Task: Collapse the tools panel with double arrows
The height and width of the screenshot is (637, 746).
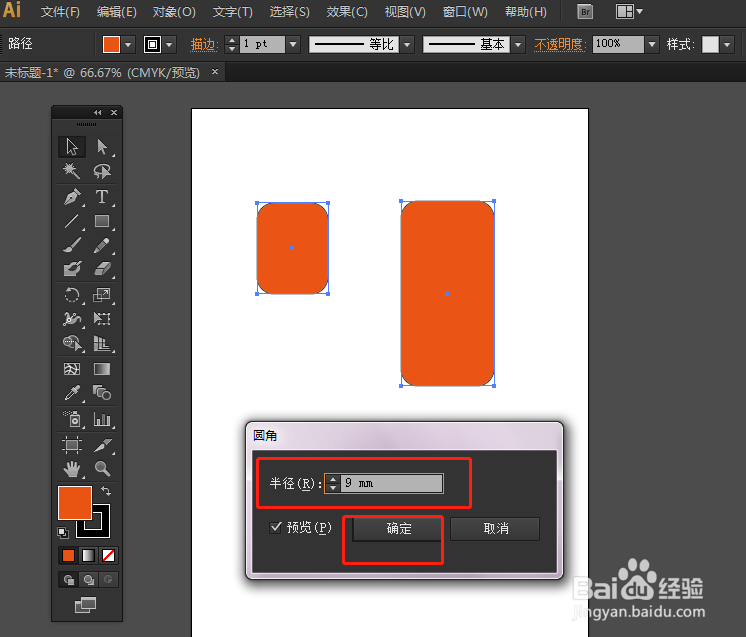Action: pyautogui.click(x=98, y=113)
